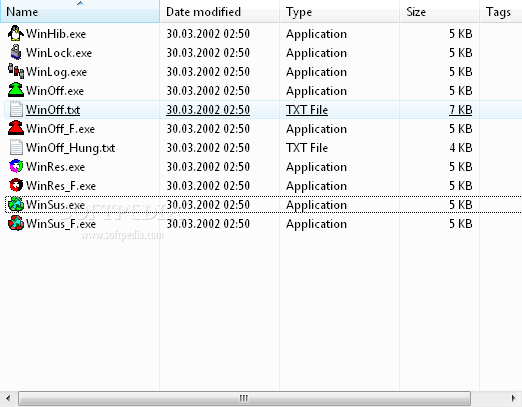Click the red WinRes_F.exe icon

[x=16, y=185]
